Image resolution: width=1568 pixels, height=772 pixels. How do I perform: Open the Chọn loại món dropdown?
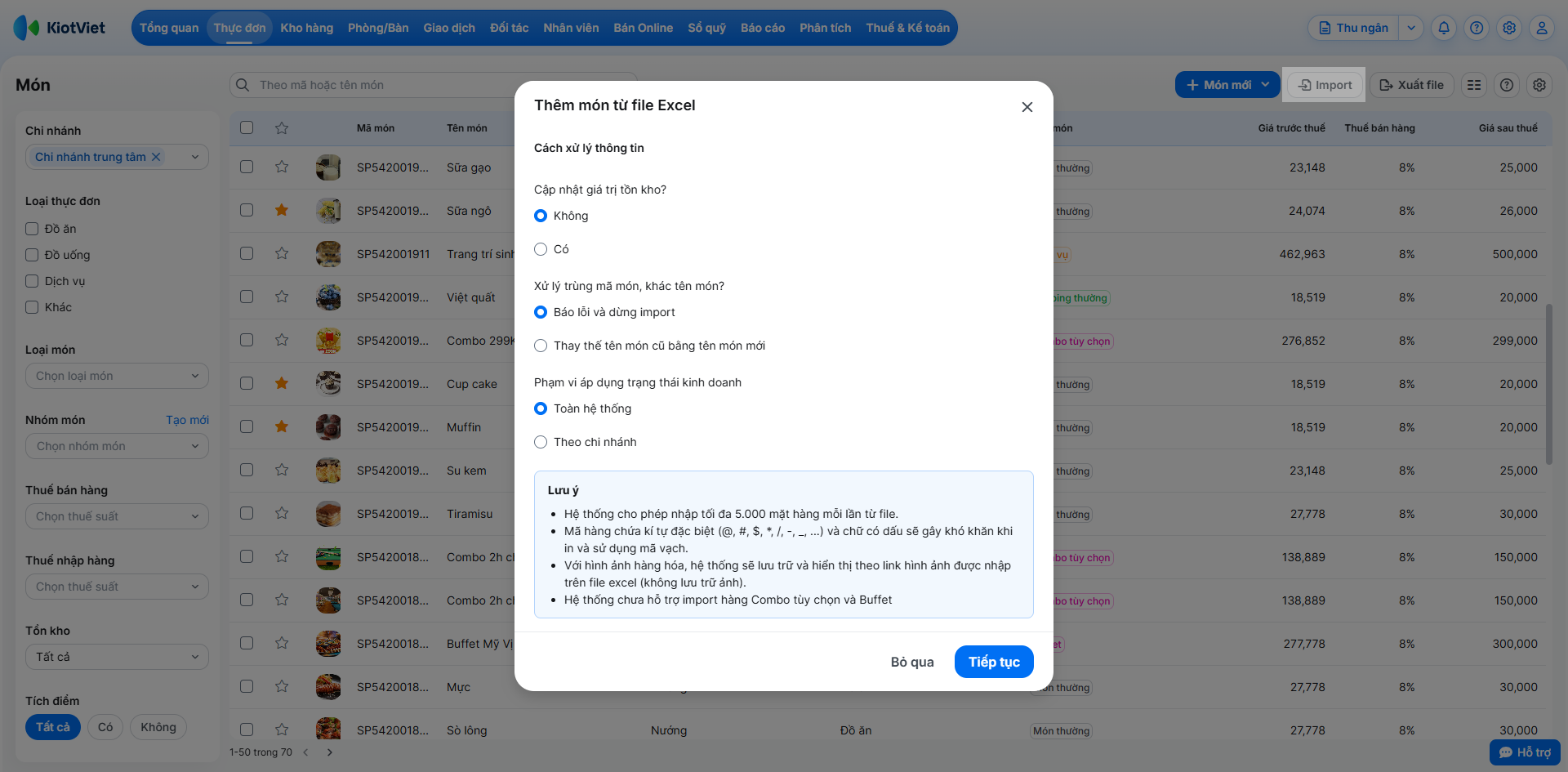tap(117, 376)
